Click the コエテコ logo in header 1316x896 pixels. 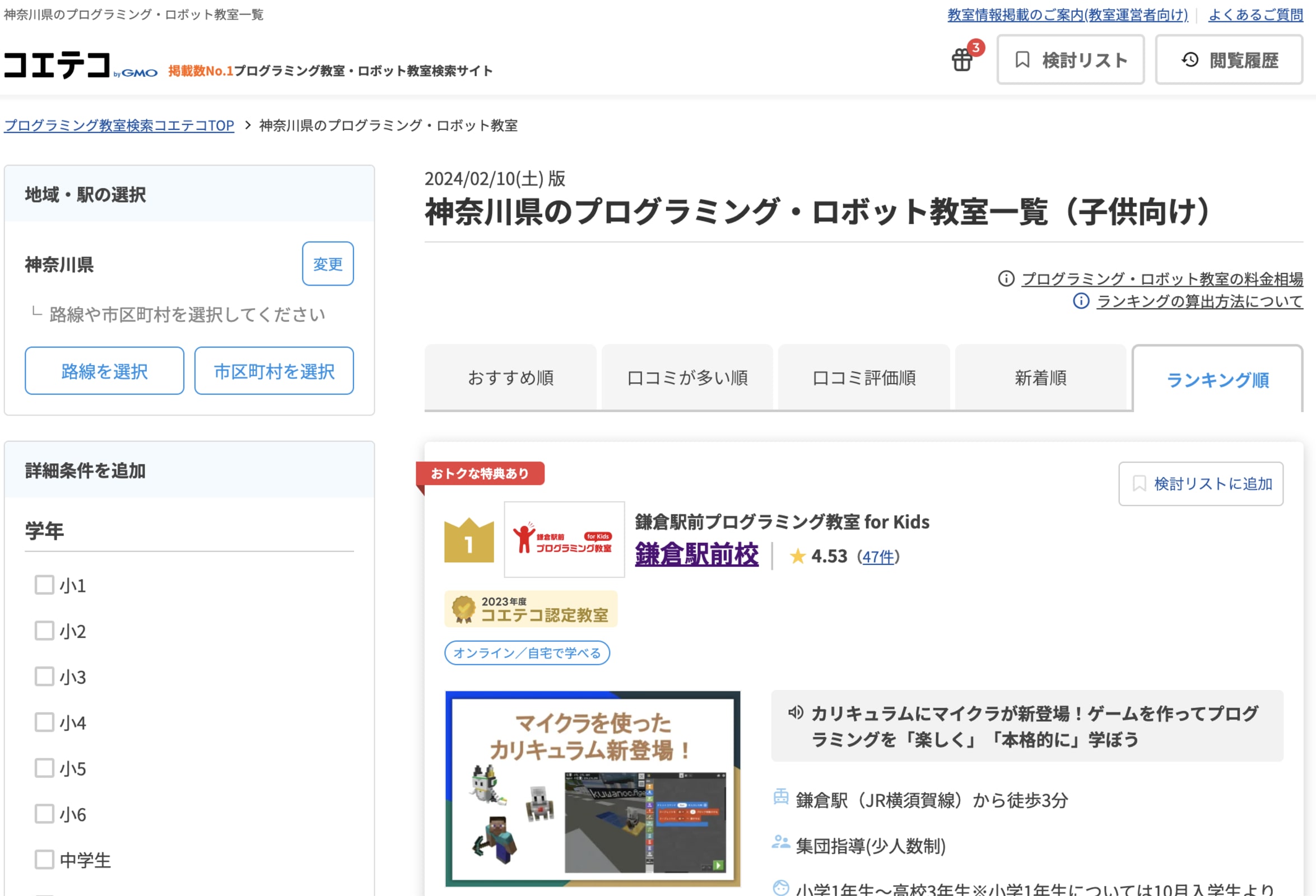click(57, 64)
